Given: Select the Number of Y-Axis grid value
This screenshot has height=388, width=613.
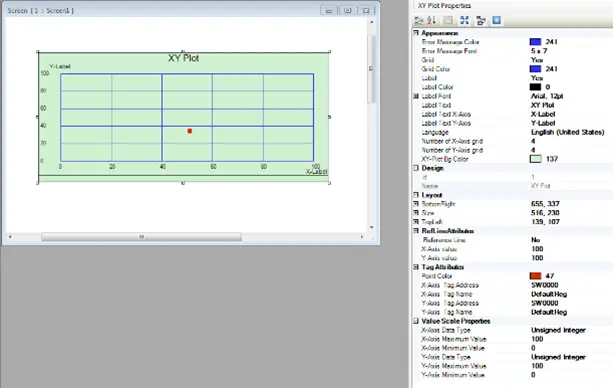Looking at the screenshot, I should [x=533, y=150].
